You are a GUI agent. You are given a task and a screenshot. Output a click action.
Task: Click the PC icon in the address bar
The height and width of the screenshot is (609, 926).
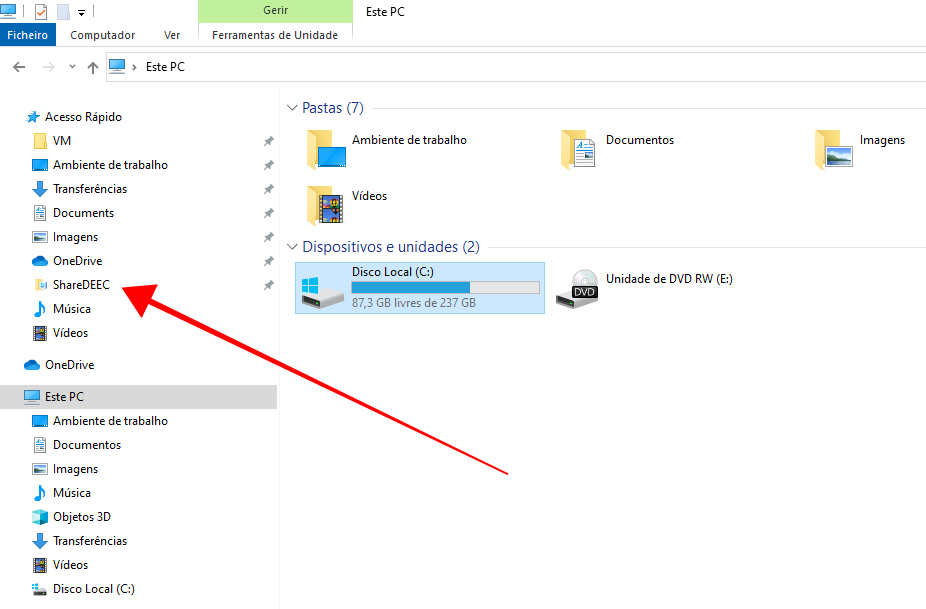coord(118,66)
